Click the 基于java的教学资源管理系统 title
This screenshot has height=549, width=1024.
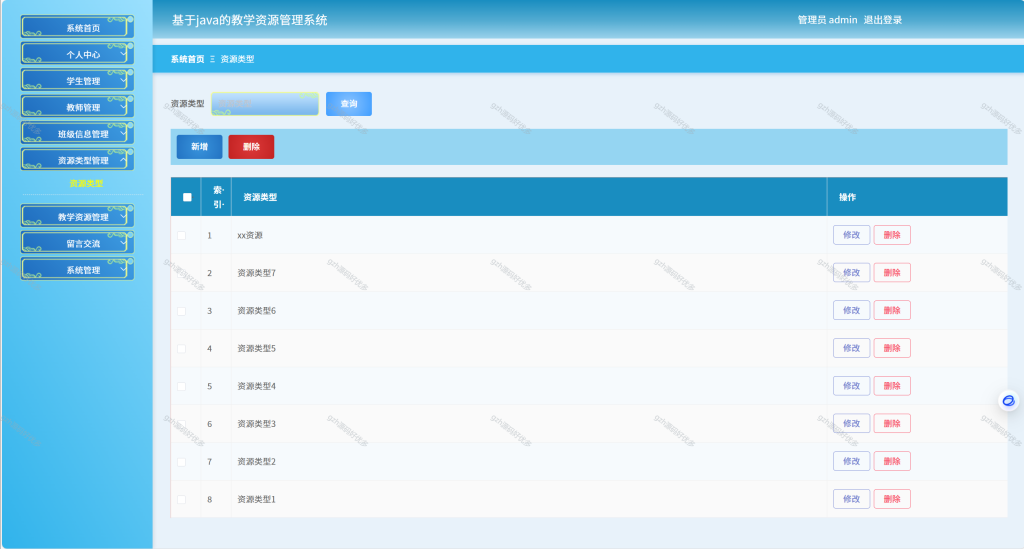pos(249,20)
